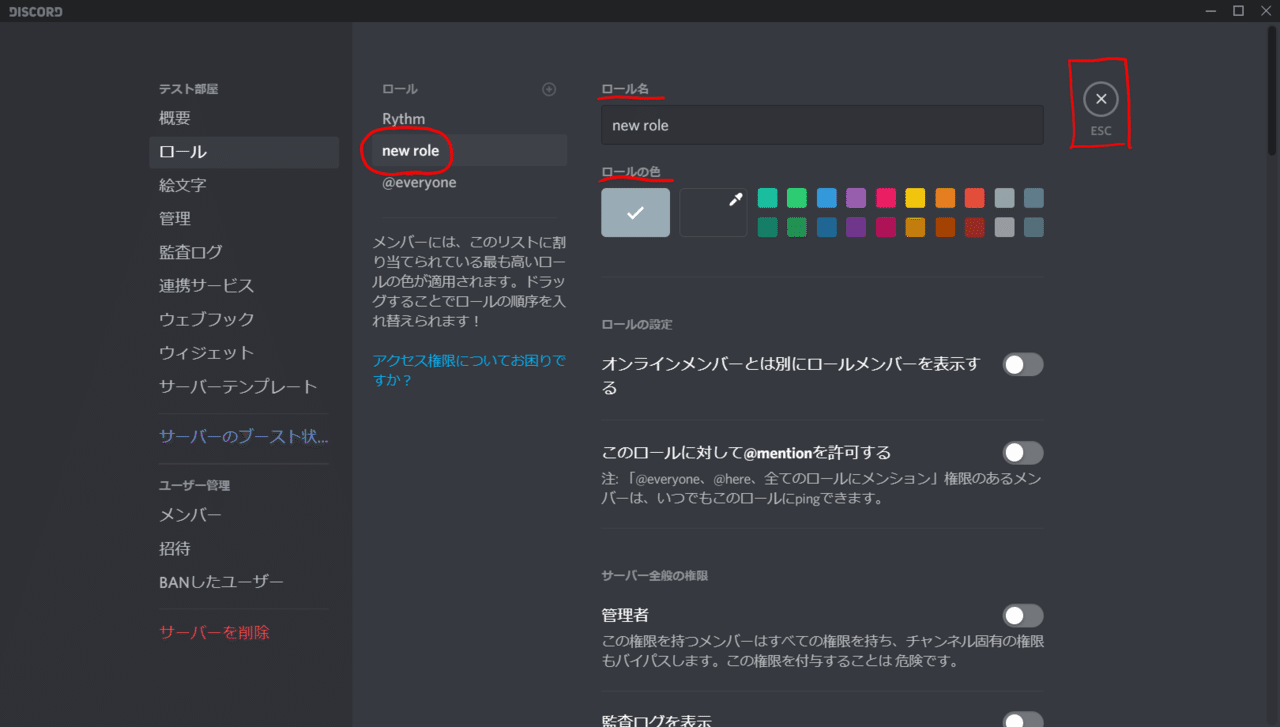Select the new role entry

[469, 151]
